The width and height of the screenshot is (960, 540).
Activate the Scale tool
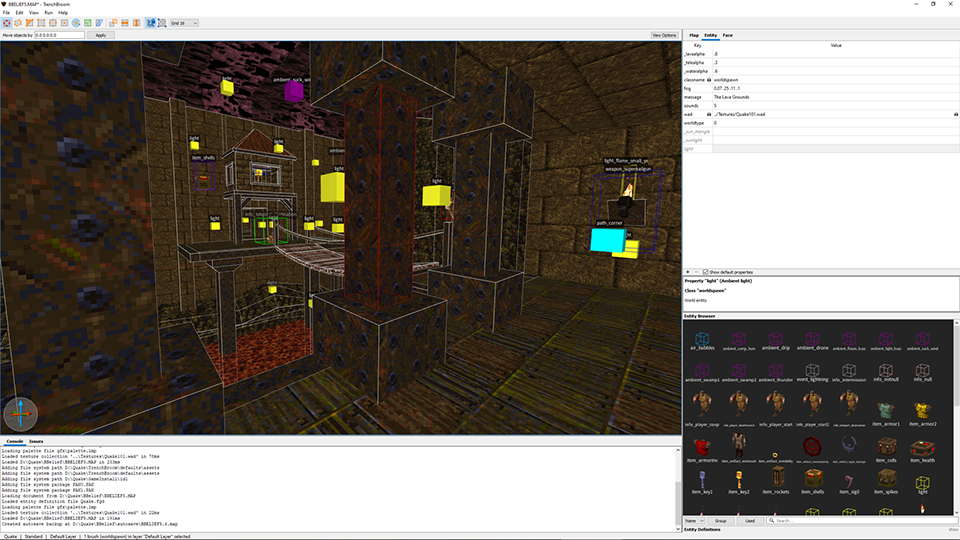click(88, 23)
